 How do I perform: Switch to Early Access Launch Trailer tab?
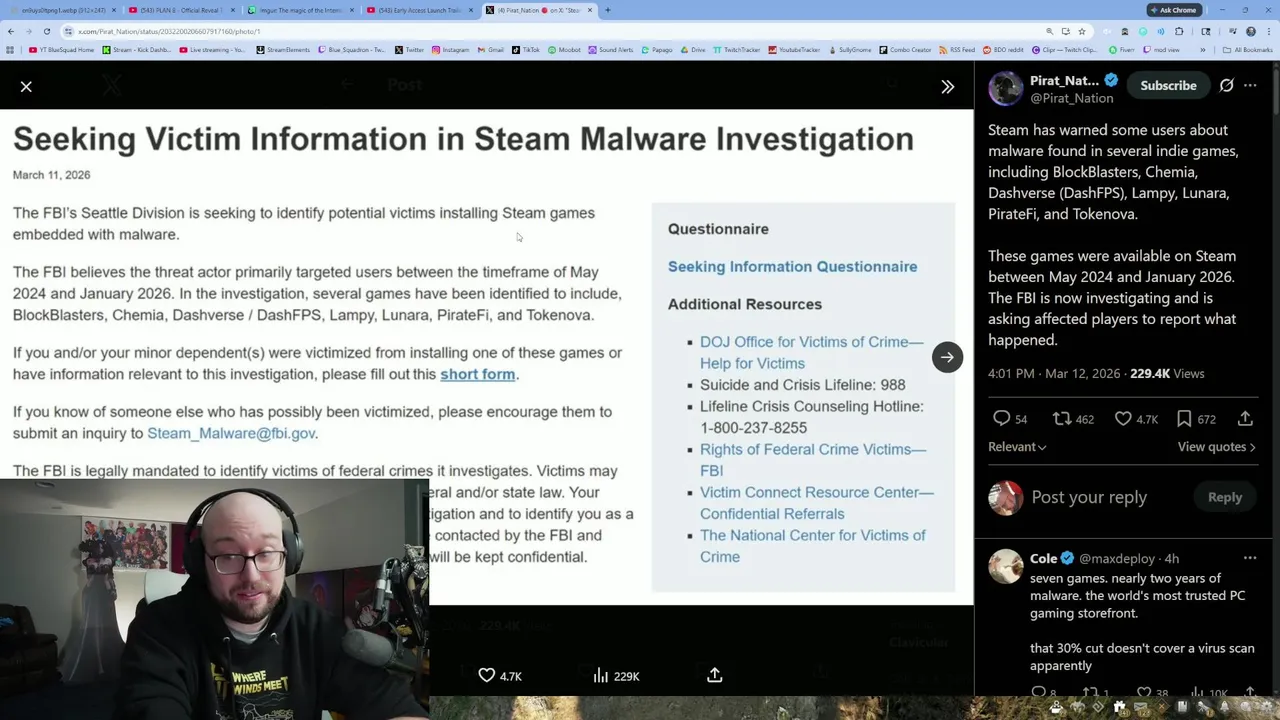419,10
